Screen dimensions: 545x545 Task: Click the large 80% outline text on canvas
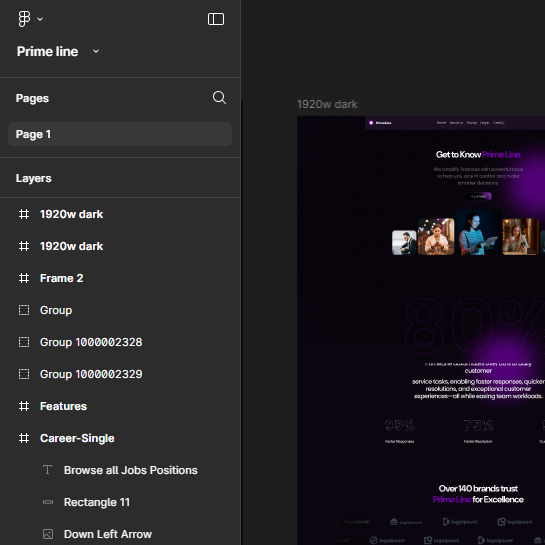pyautogui.click(x=475, y=326)
